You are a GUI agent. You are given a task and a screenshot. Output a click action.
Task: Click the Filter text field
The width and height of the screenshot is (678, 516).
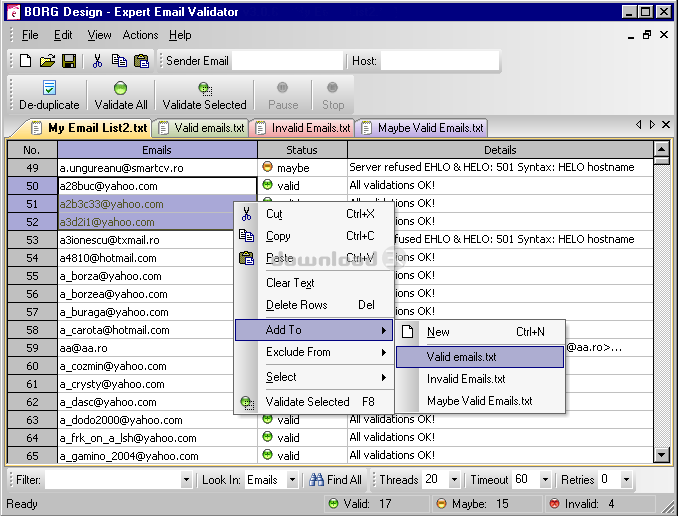click(x=113, y=480)
